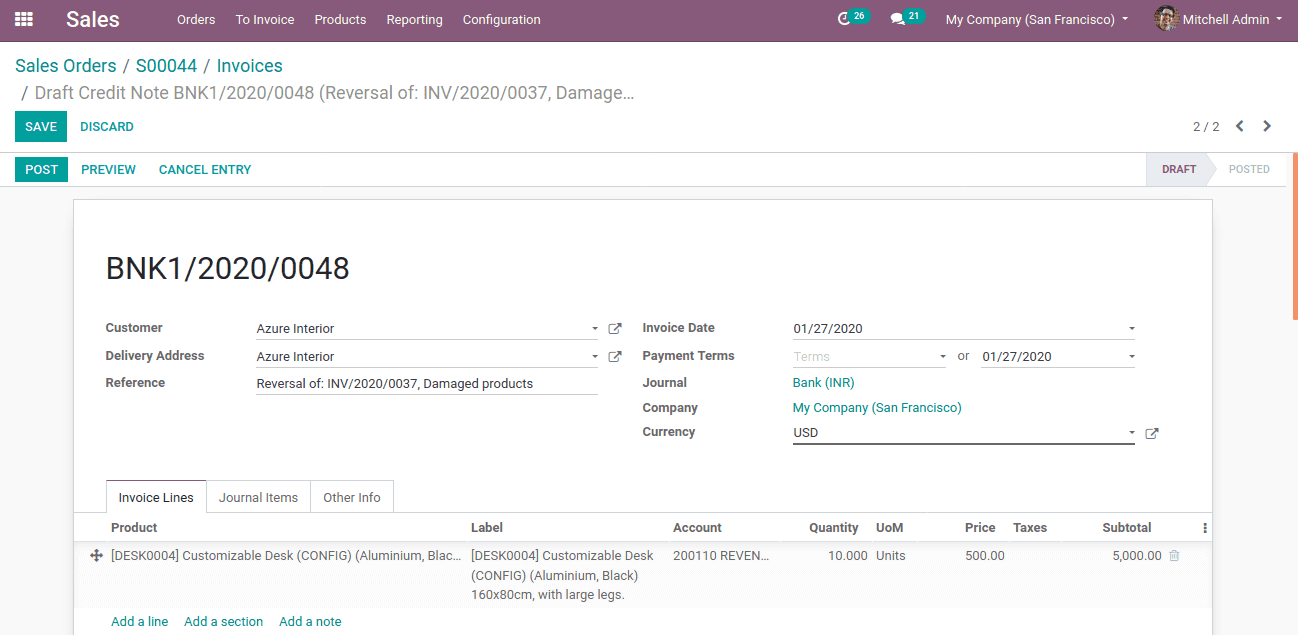Sort by the Subtotal column header

click(x=1127, y=528)
